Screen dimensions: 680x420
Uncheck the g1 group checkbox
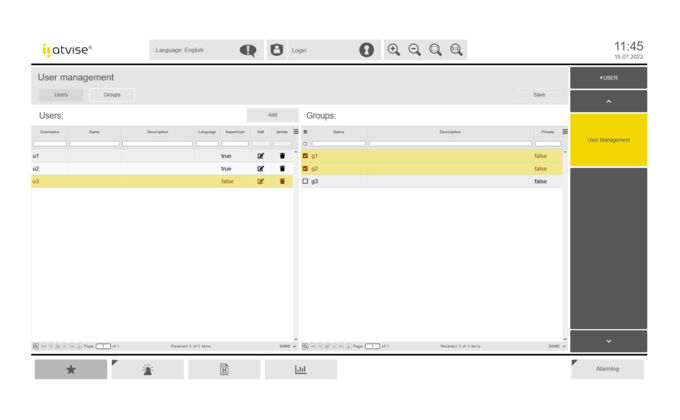[x=306, y=156]
